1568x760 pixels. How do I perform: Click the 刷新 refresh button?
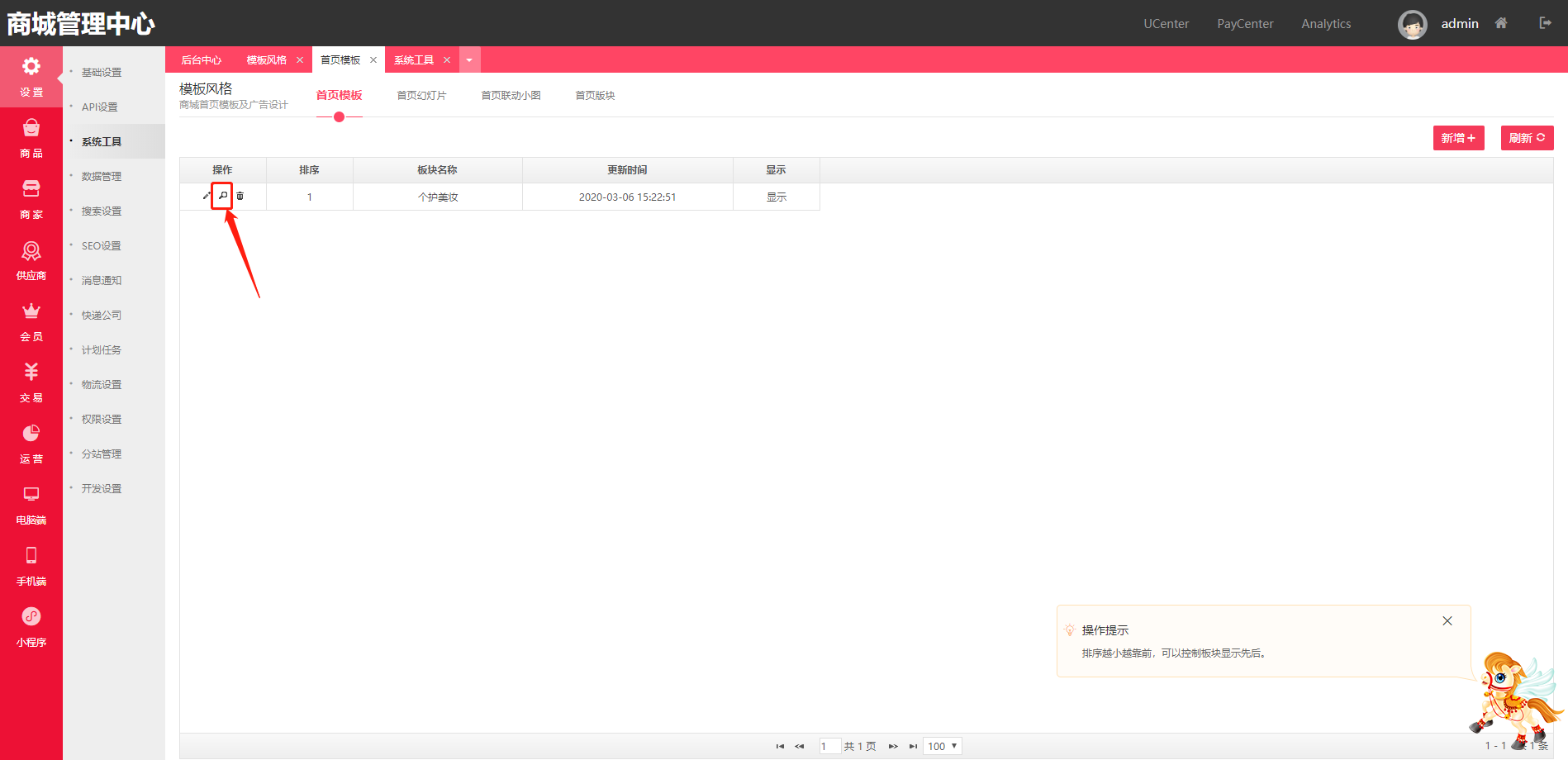[1528, 138]
